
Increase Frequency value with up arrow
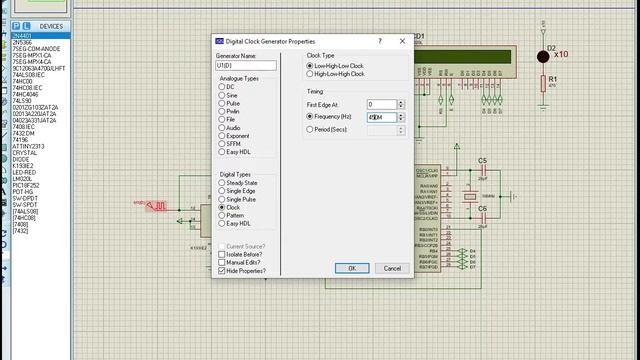point(401,115)
